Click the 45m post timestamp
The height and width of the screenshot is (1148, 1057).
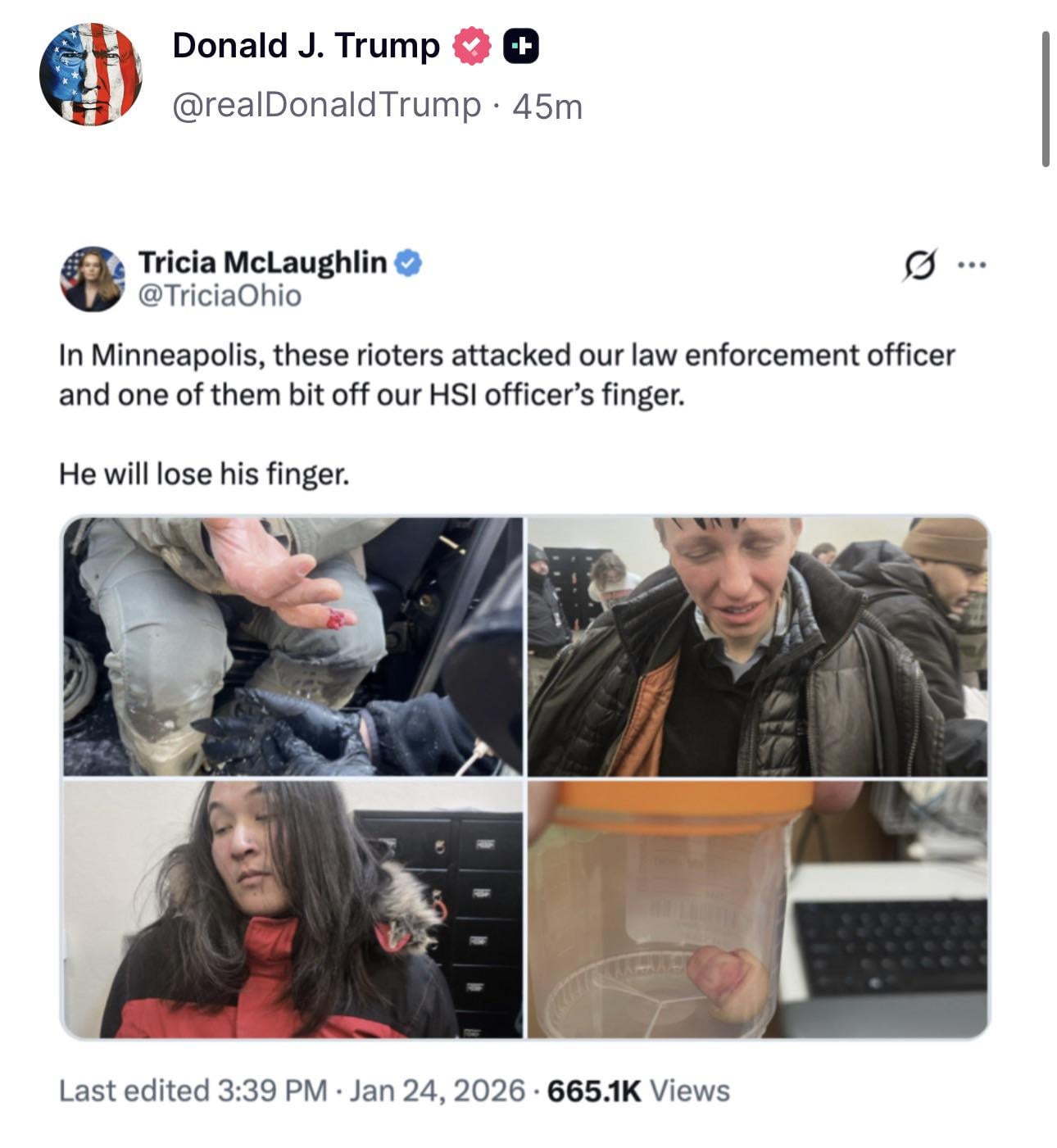click(547, 107)
